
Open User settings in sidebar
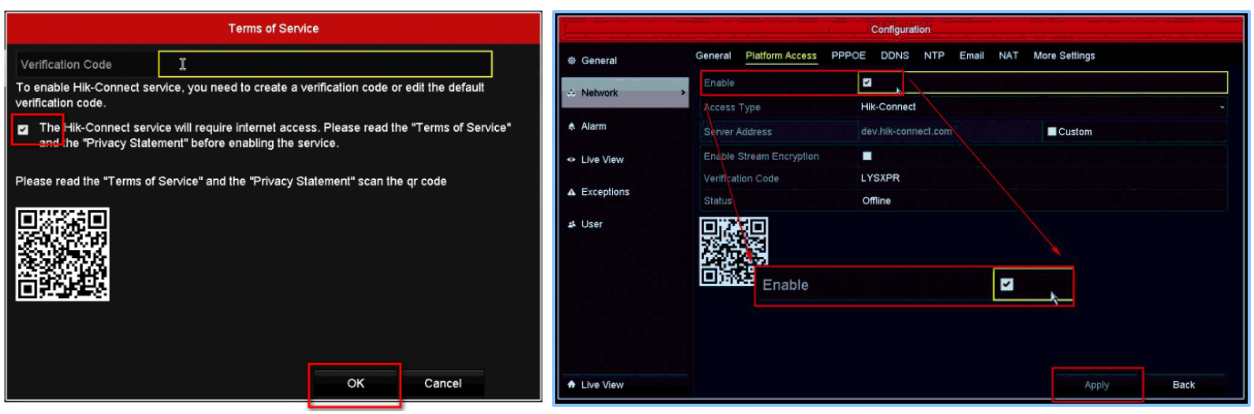pos(592,224)
